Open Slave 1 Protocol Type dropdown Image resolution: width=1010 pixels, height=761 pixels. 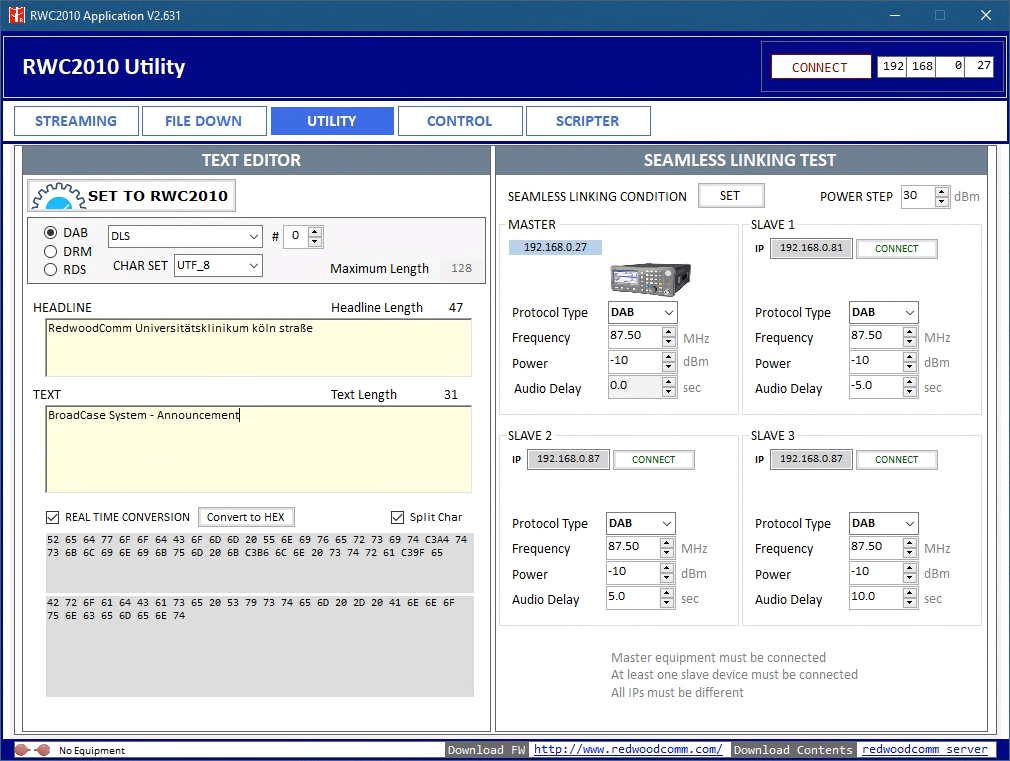pyautogui.click(x=883, y=313)
